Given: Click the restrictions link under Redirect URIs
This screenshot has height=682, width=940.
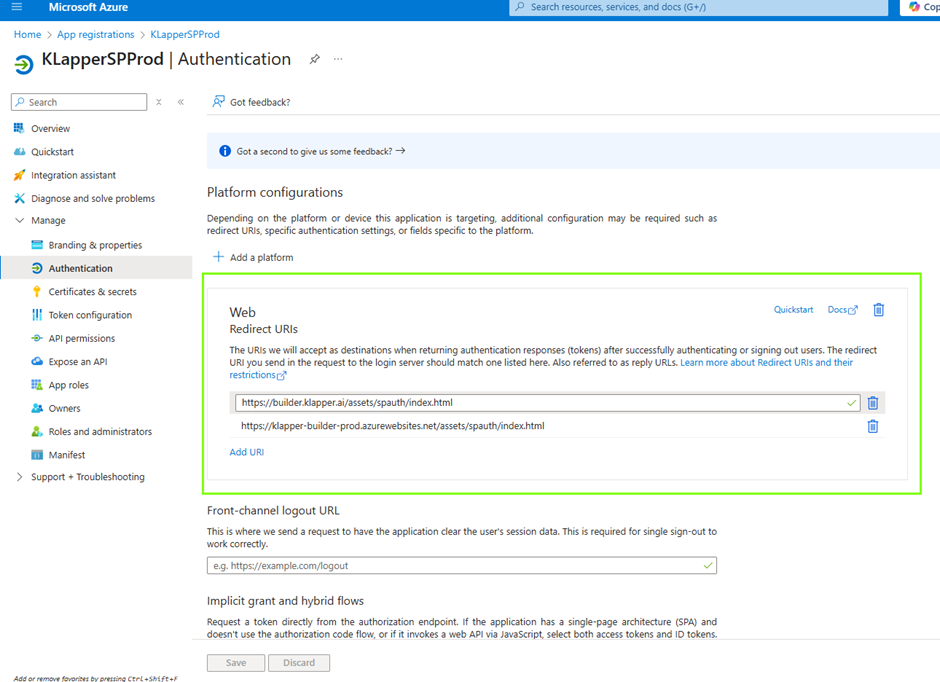Looking at the screenshot, I should [258, 375].
